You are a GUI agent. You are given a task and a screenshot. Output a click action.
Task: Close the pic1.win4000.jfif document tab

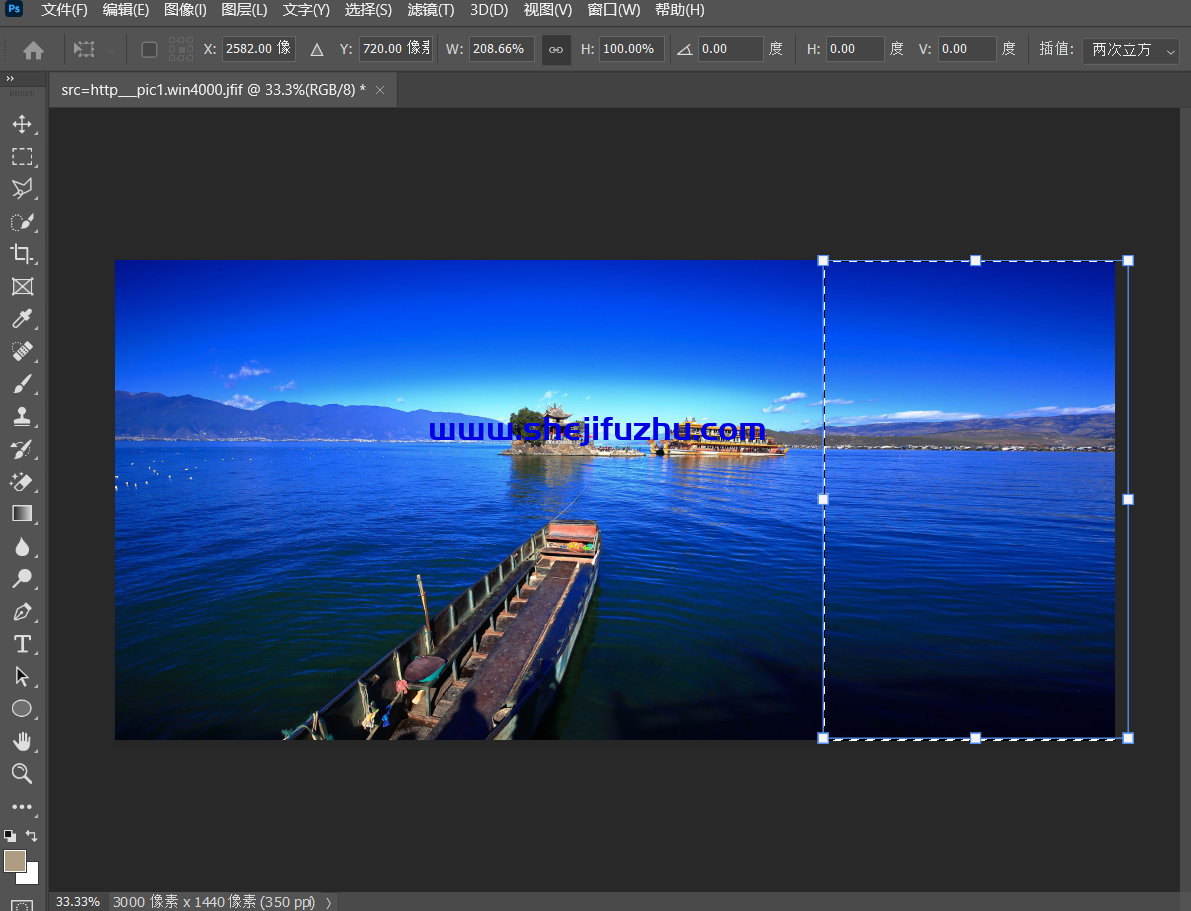(380, 90)
